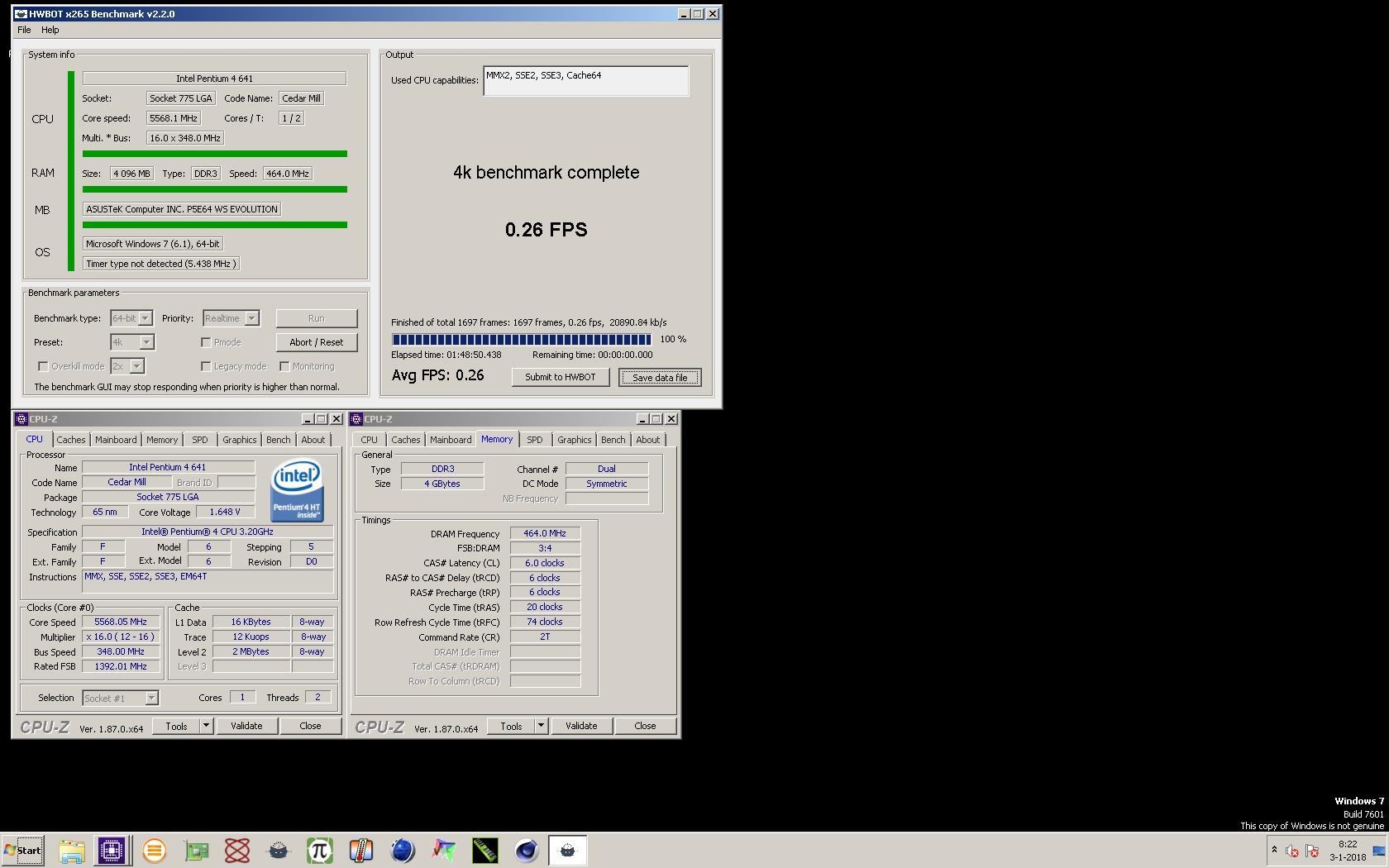
Task: Open the inactive dark gauge taskbar icon
Action: (279, 850)
